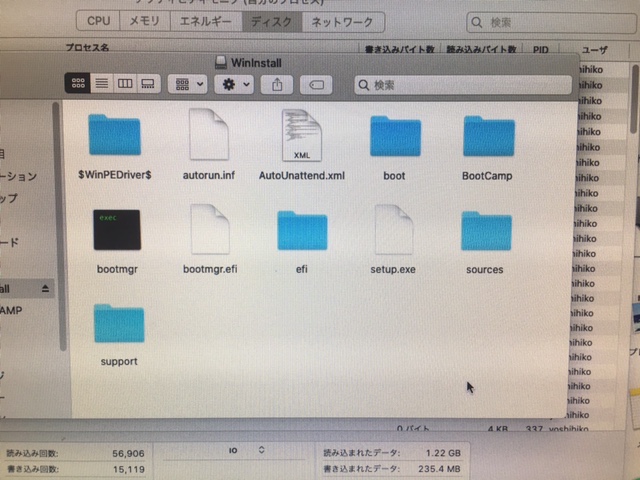640x480 pixels.
Task: Open the group-by arrangement dropdown
Action: (187, 84)
